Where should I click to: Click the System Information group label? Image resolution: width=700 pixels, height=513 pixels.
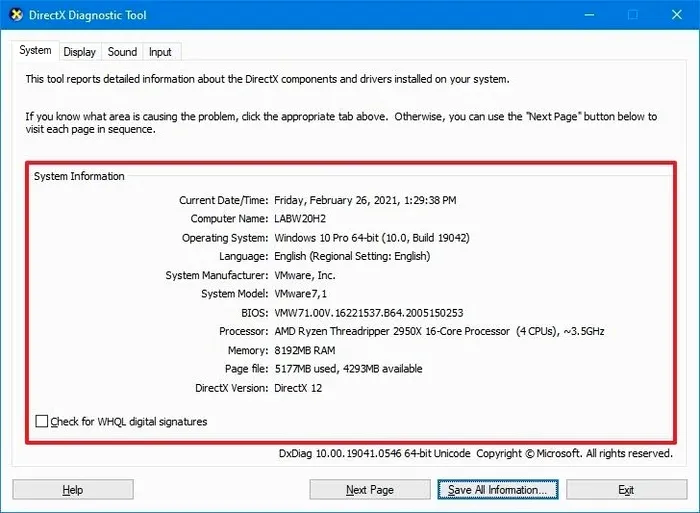(79, 176)
